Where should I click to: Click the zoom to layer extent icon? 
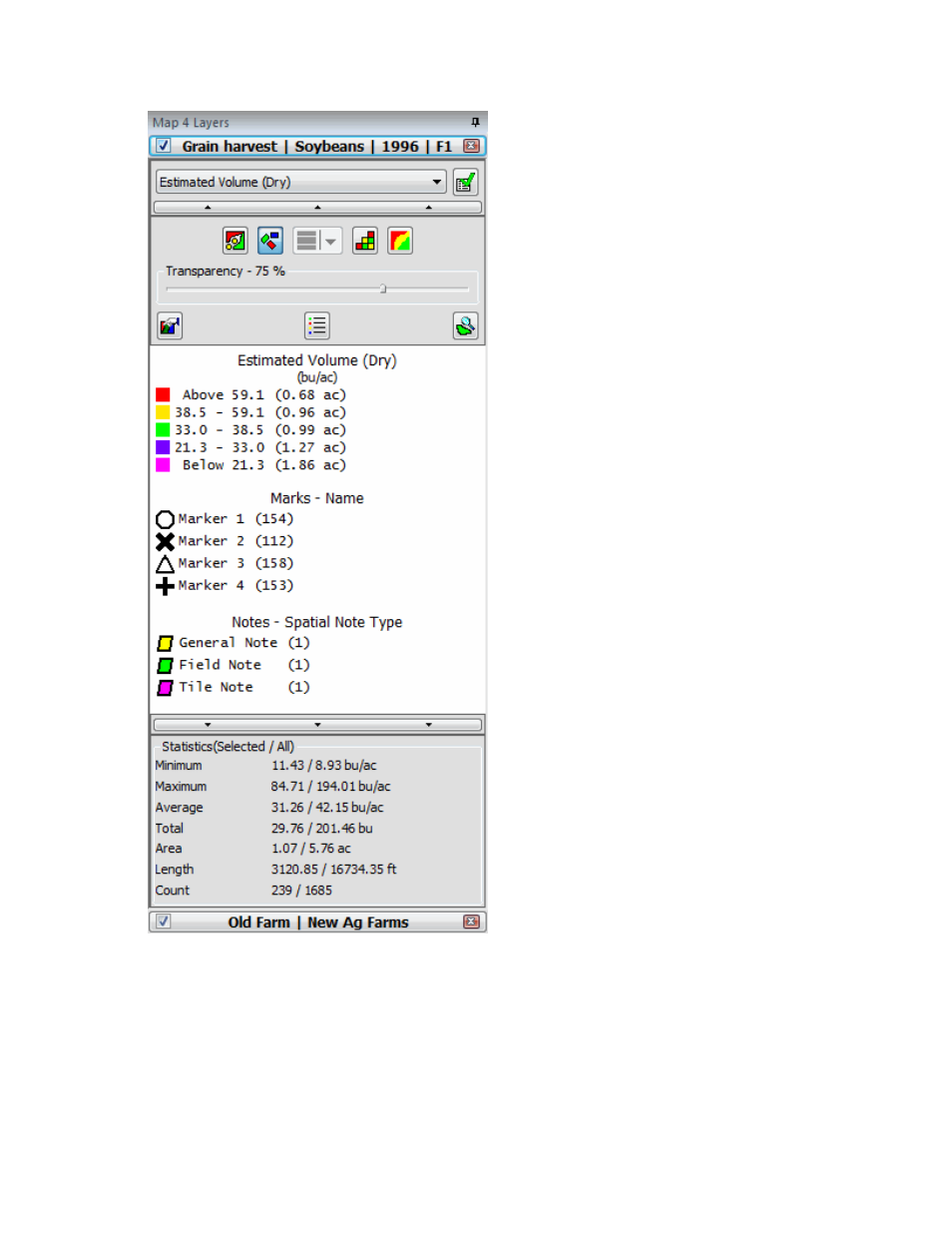point(465,325)
